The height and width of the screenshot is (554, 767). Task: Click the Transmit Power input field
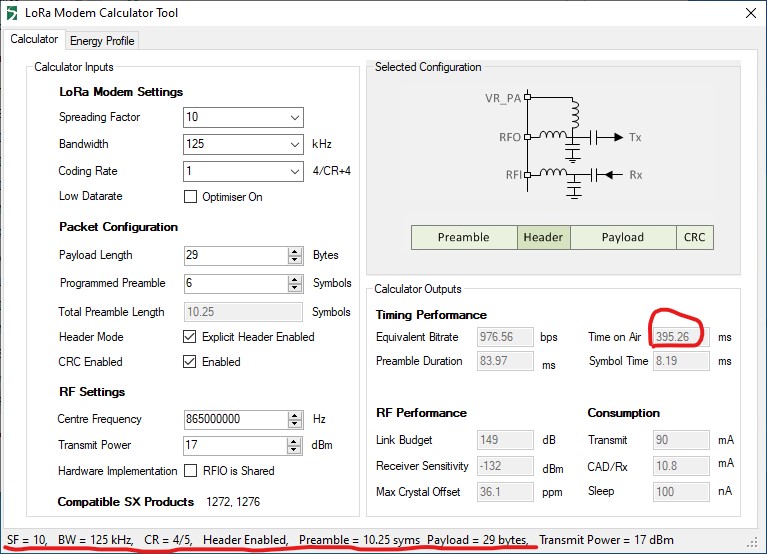(x=236, y=445)
